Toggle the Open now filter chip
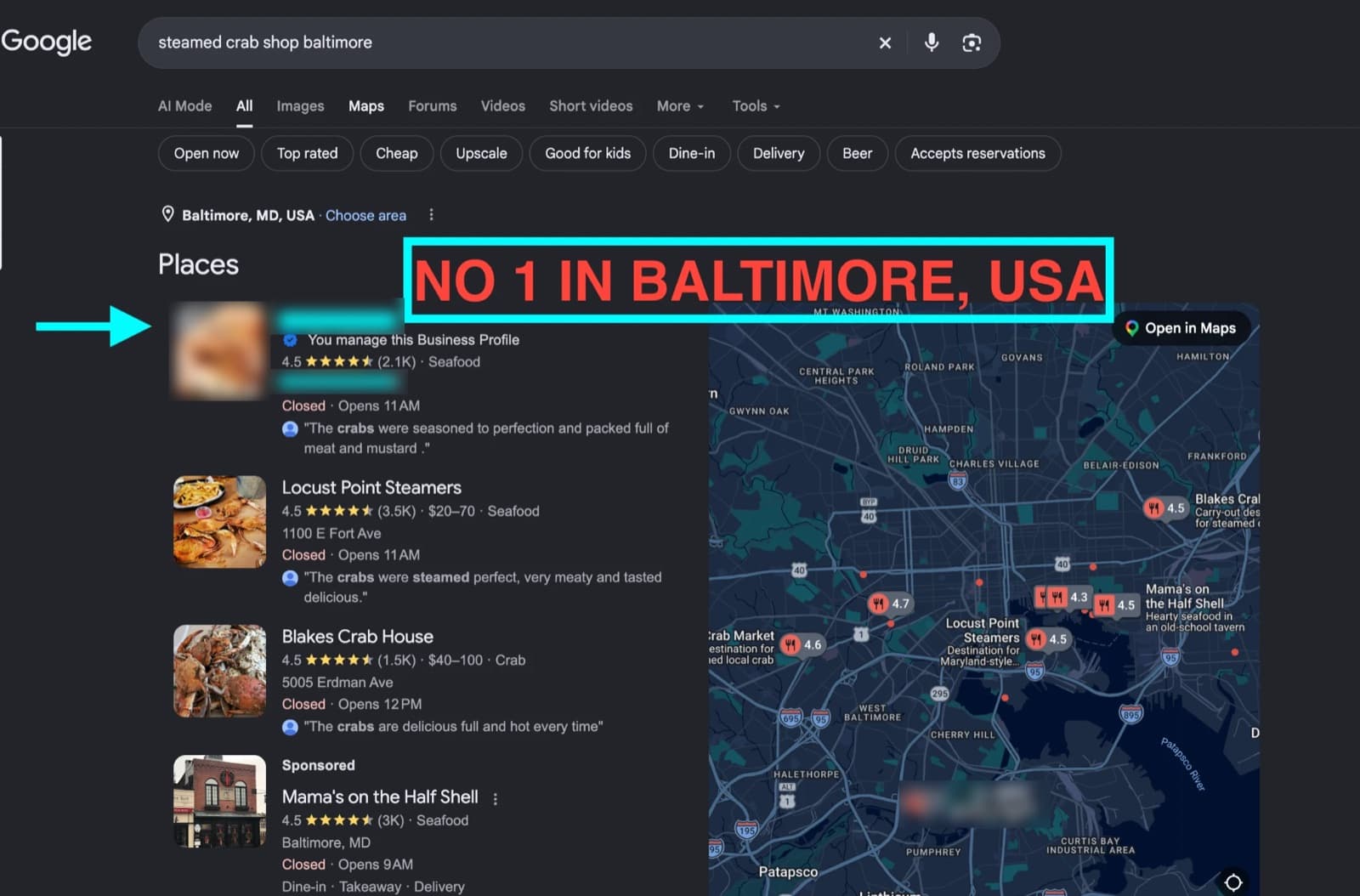The width and height of the screenshot is (1360, 896). 207,154
